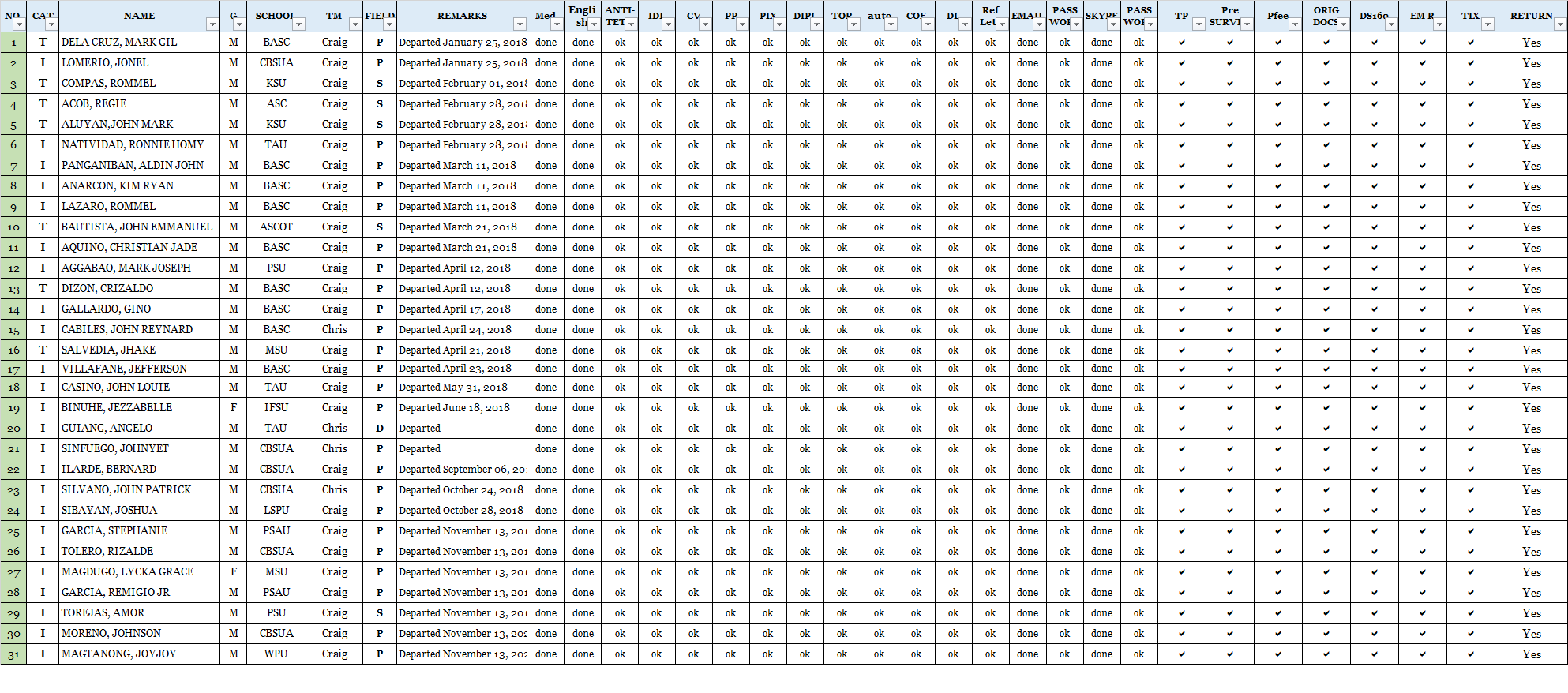Open the English column filter arrow
1568x693 pixels.
coord(594,24)
